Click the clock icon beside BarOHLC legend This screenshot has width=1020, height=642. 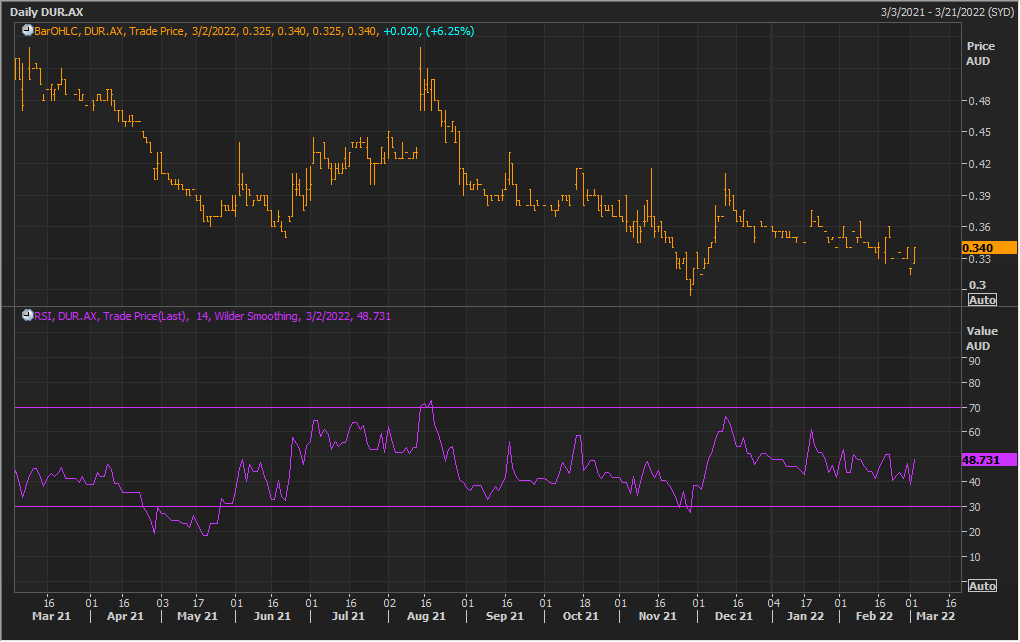pos(26,32)
